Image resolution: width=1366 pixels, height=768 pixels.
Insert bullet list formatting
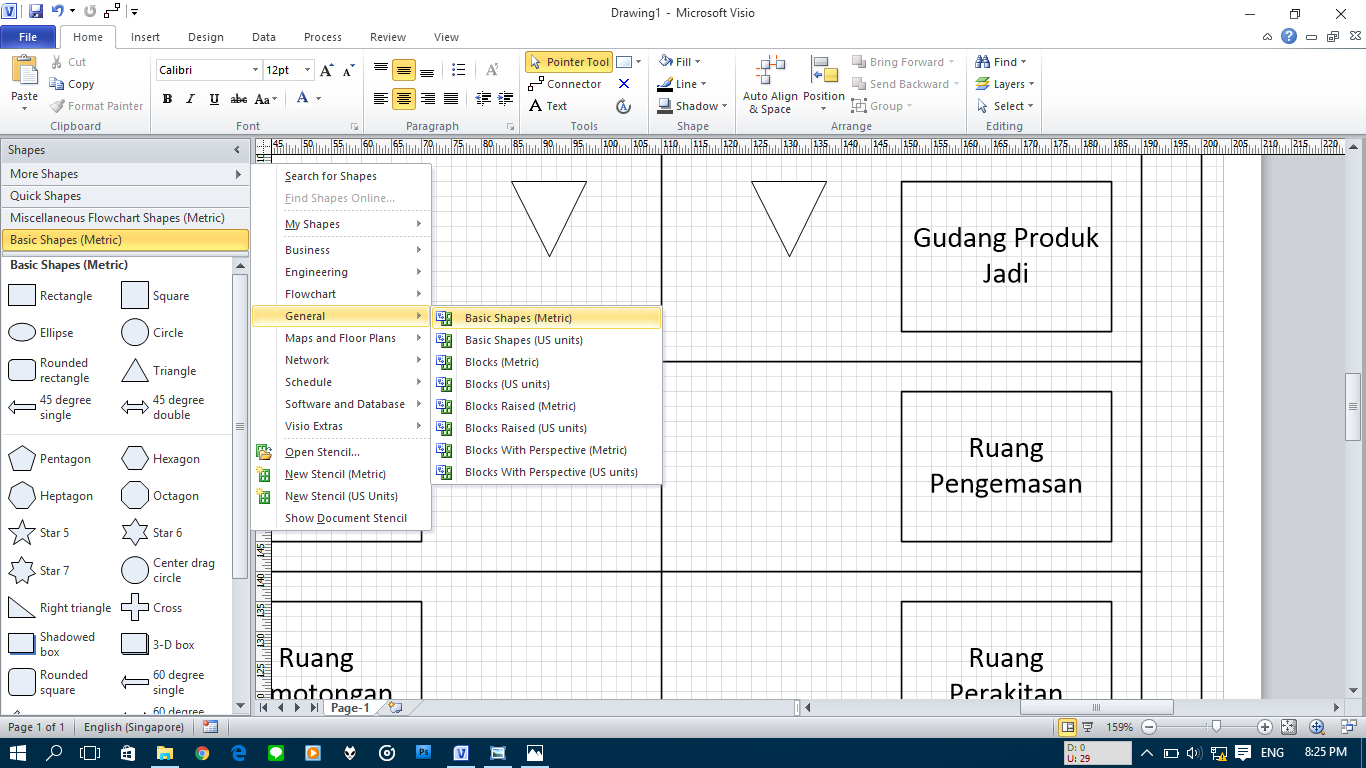458,70
